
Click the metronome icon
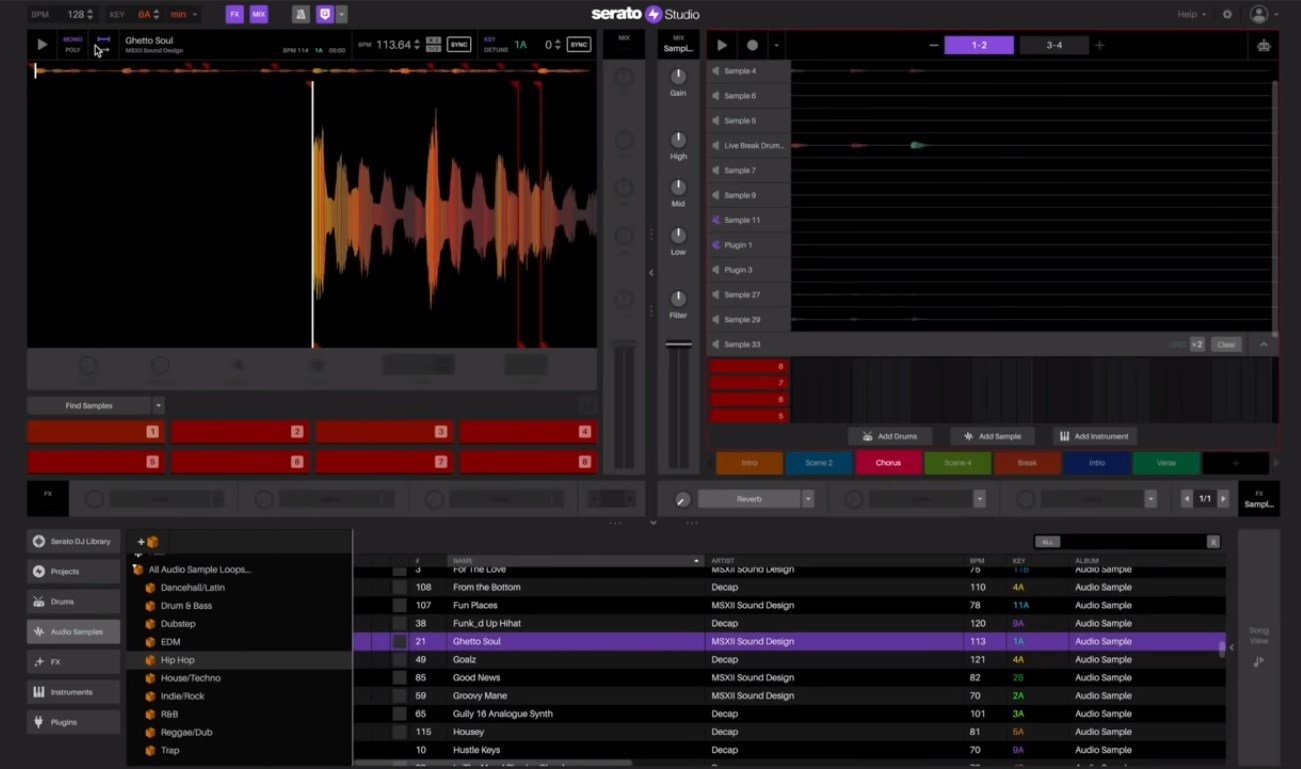click(x=300, y=14)
